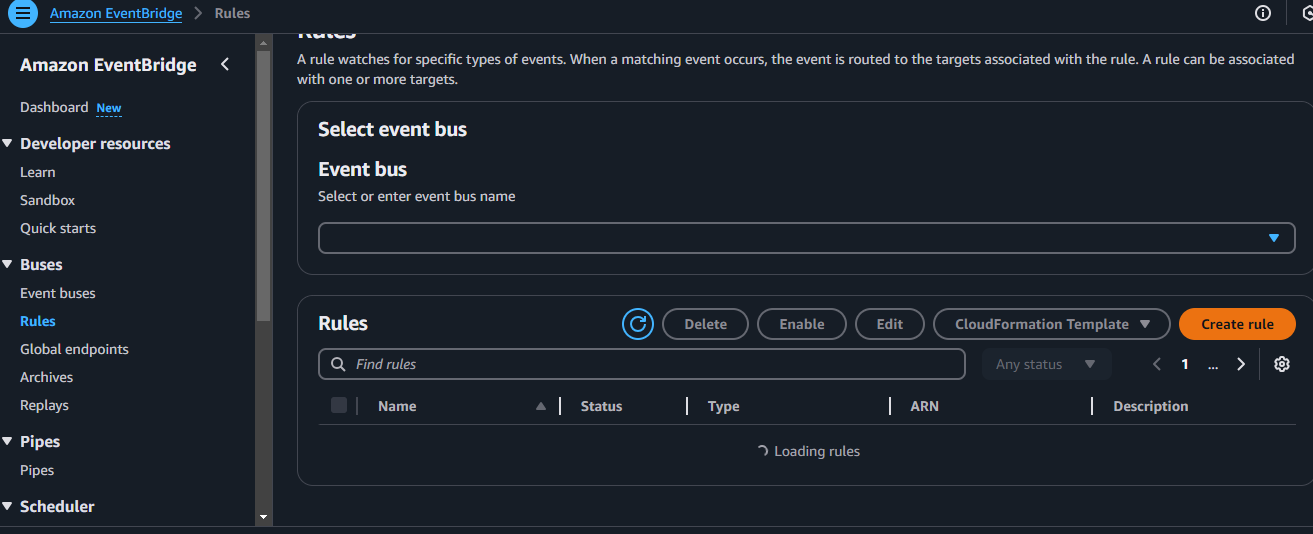Open the Event bus dropdown
The width and height of the screenshot is (1313, 534).
click(x=806, y=238)
